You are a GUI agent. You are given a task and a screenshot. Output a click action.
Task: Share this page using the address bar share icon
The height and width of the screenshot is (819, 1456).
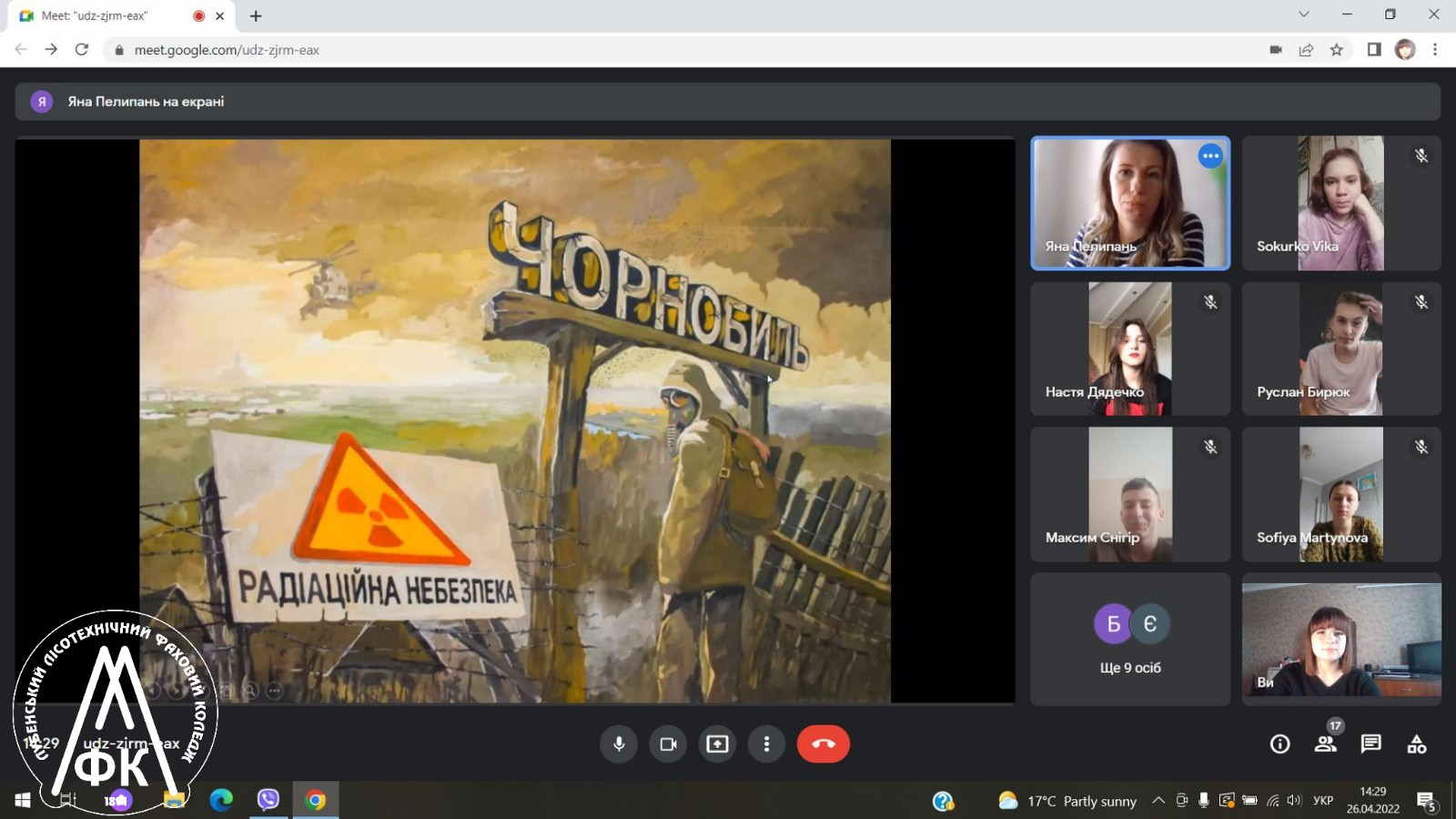[x=1306, y=50]
